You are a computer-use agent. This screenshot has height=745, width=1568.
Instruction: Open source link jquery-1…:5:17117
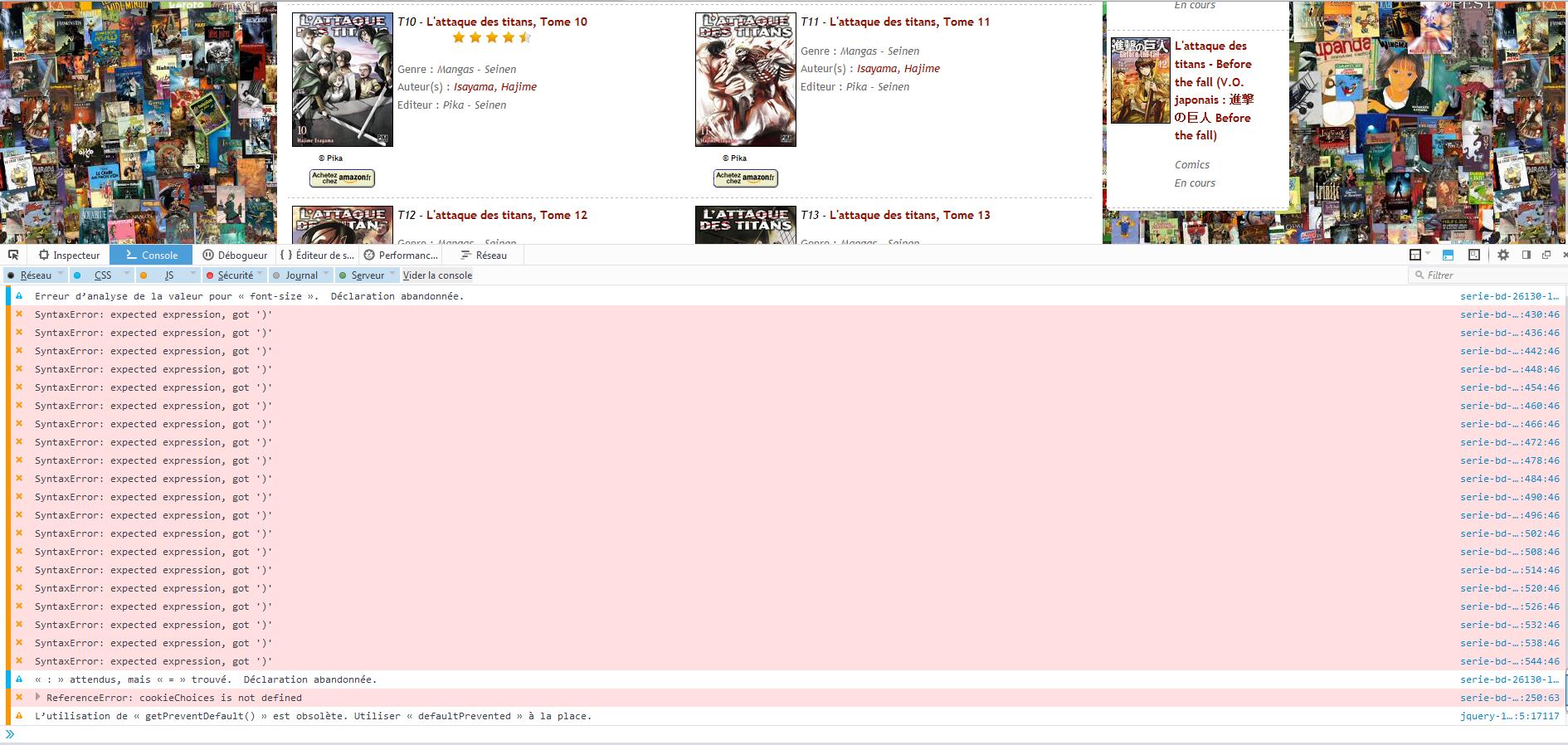pyautogui.click(x=1510, y=716)
